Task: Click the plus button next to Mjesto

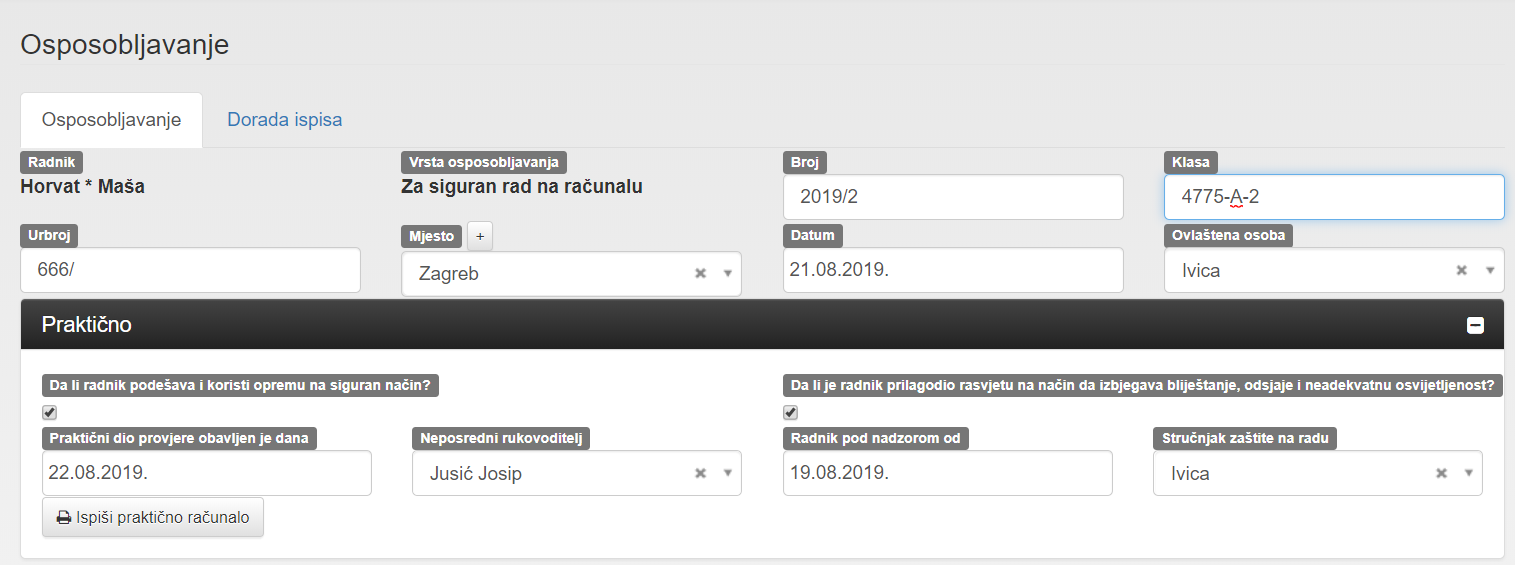Action: click(480, 236)
